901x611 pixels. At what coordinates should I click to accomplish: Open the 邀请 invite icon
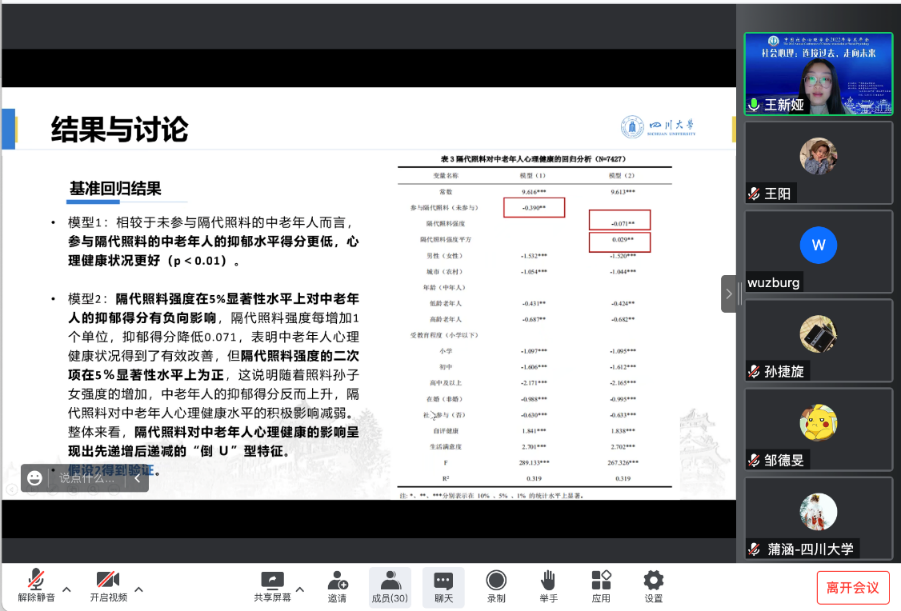[x=337, y=586]
